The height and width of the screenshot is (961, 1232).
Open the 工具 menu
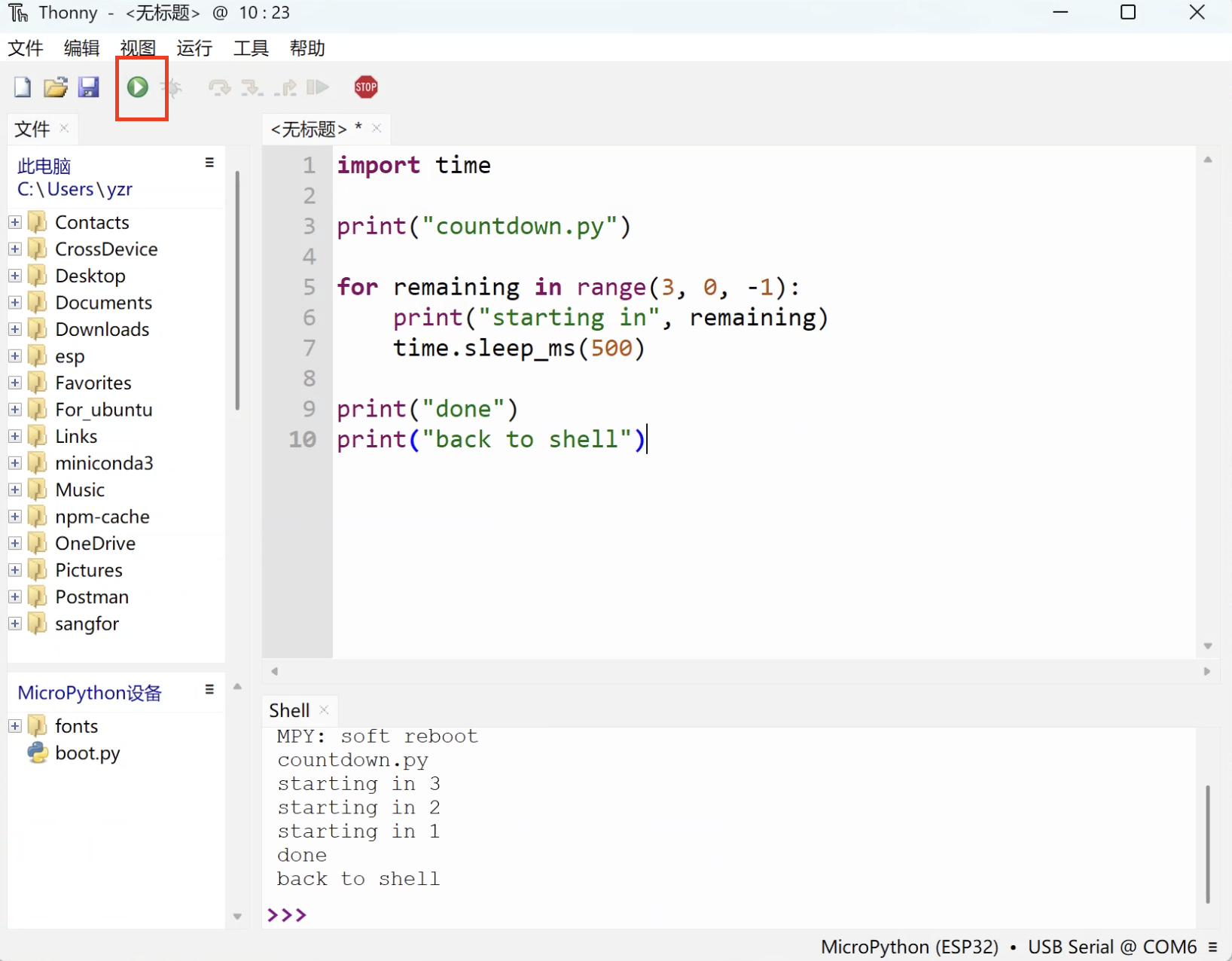tap(251, 48)
